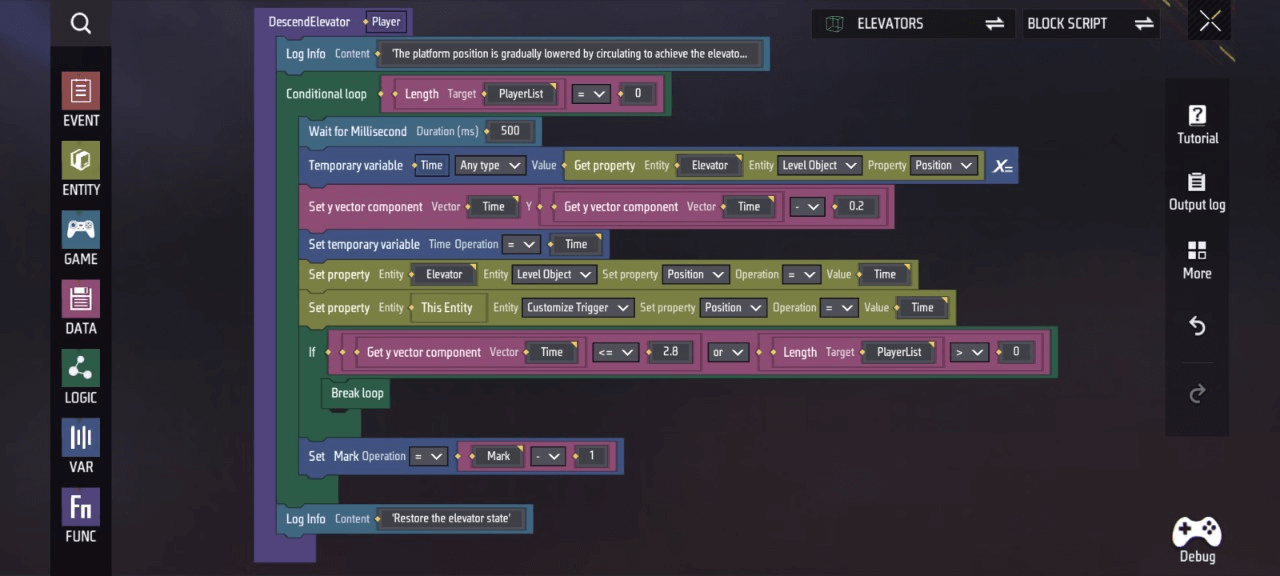Screen dimensions: 1280x576
Task: Open the More menu
Action: point(1197,260)
